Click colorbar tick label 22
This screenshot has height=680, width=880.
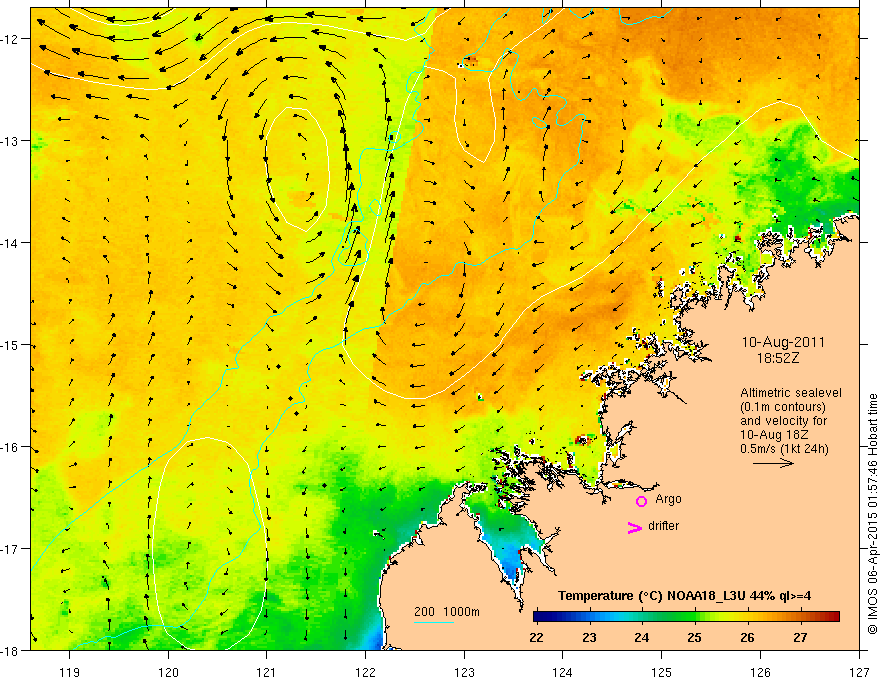coord(537,637)
